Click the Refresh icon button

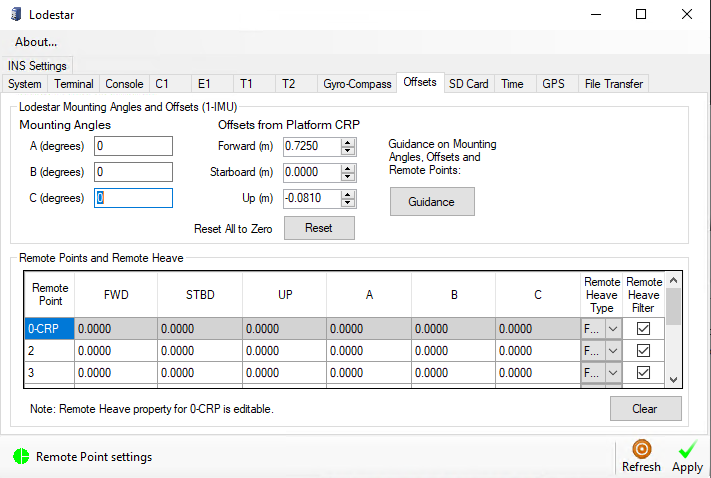[641, 449]
